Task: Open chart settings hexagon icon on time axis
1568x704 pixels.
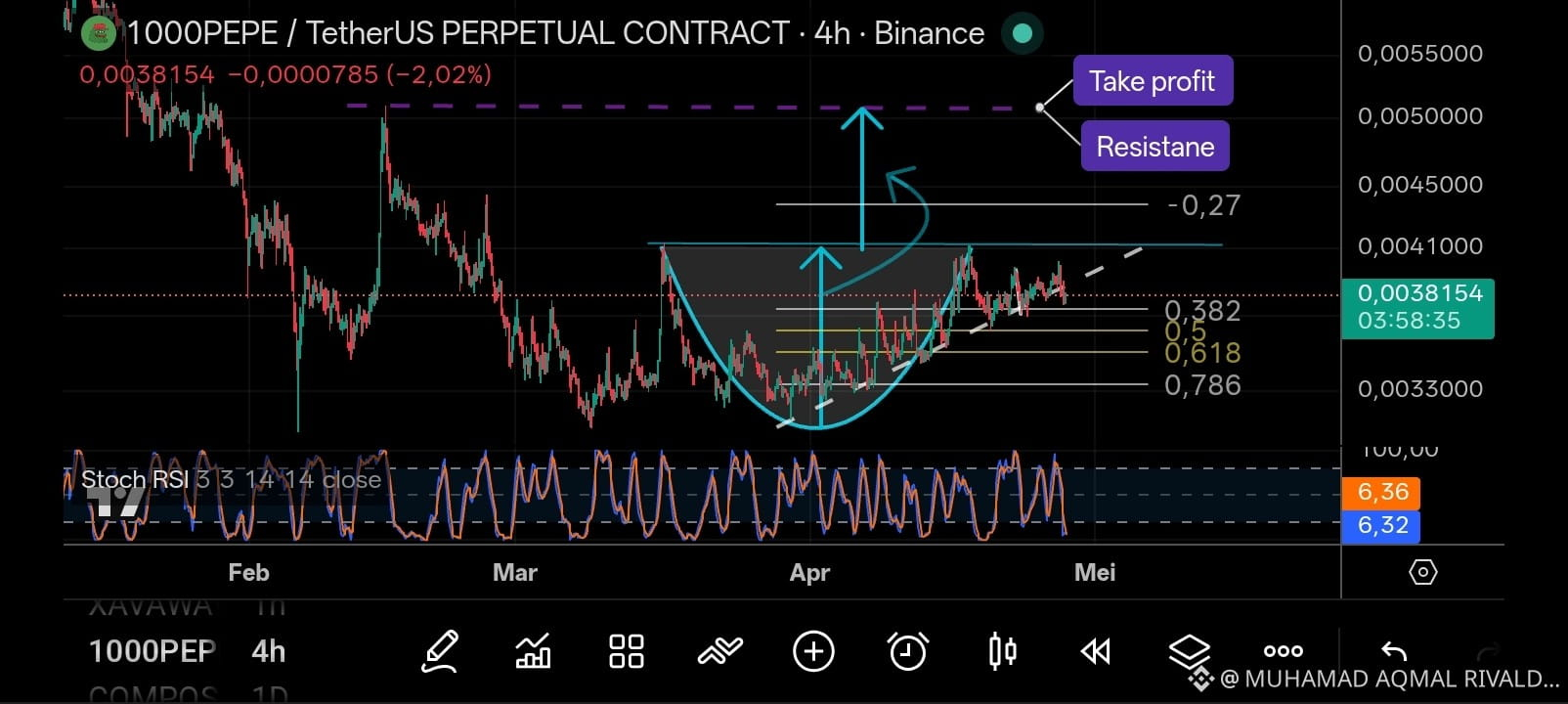Action: click(x=1423, y=572)
